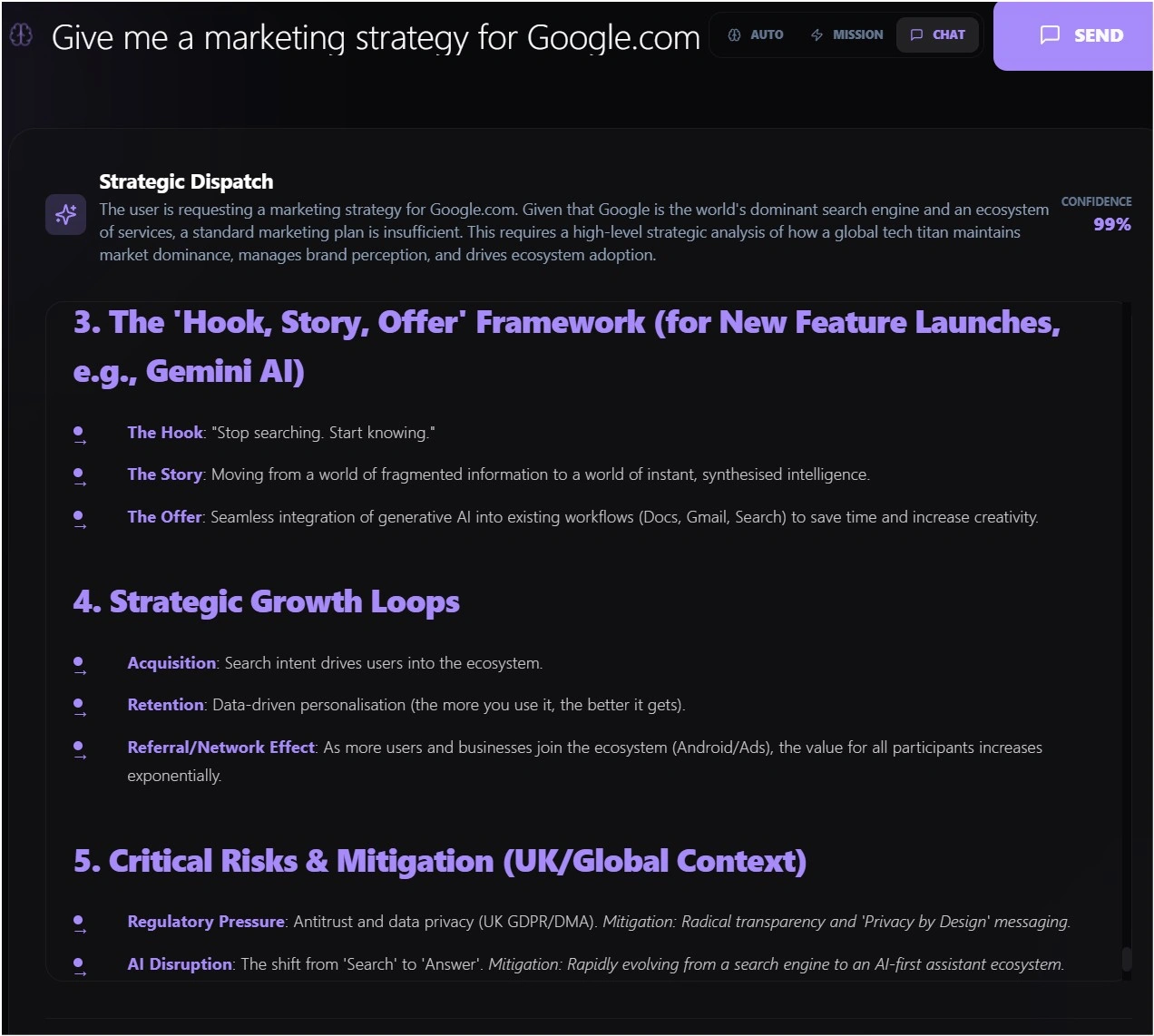1154x1036 pixels.
Task: Click the response panel scrollbar thumb
Action: [x=1127, y=959]
